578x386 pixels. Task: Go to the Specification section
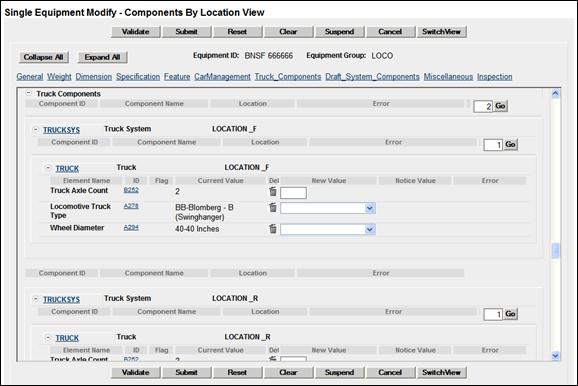pyautogui.click(x=138, y=77)
